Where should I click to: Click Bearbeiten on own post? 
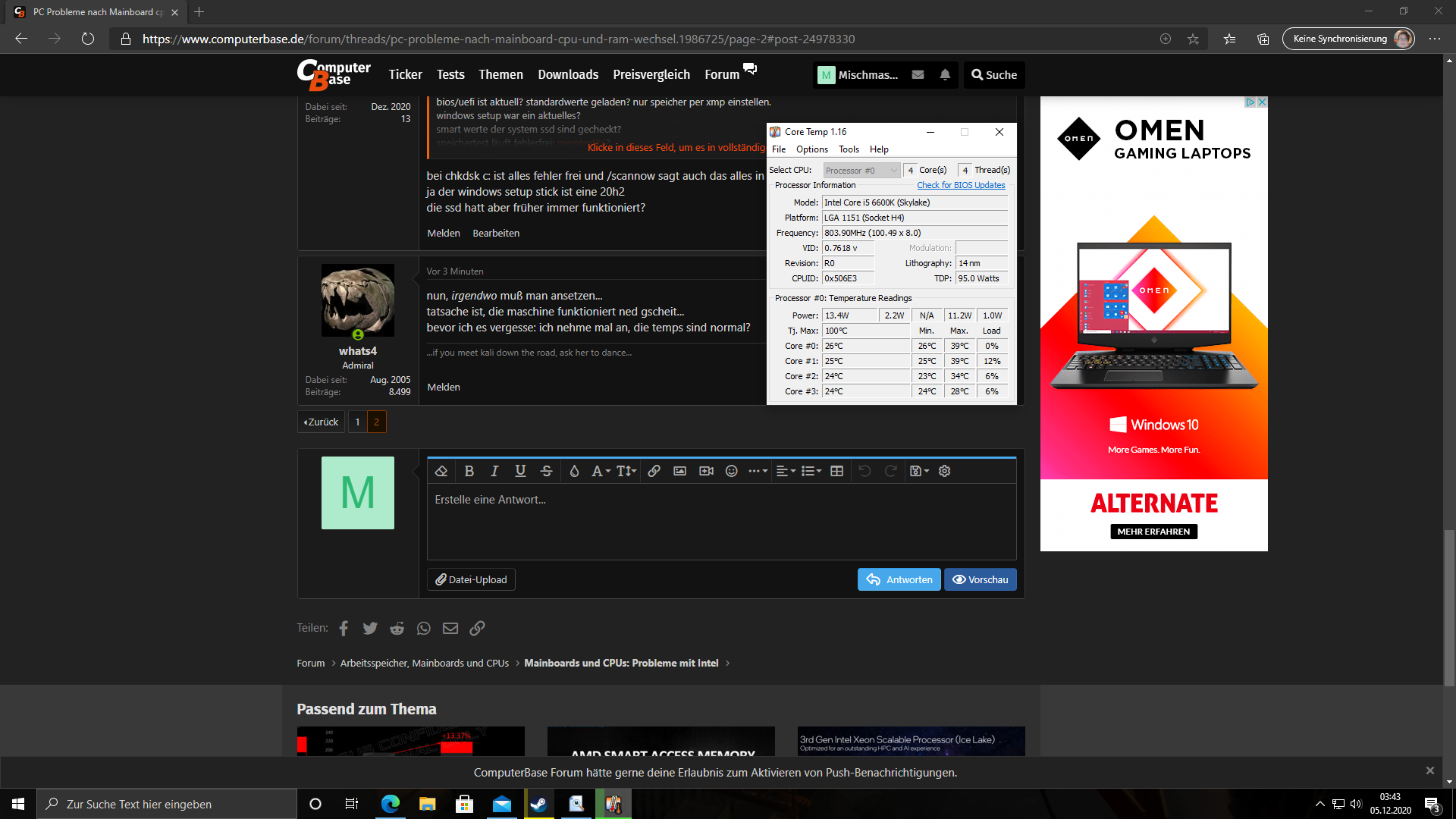click(x=496, y=233)
